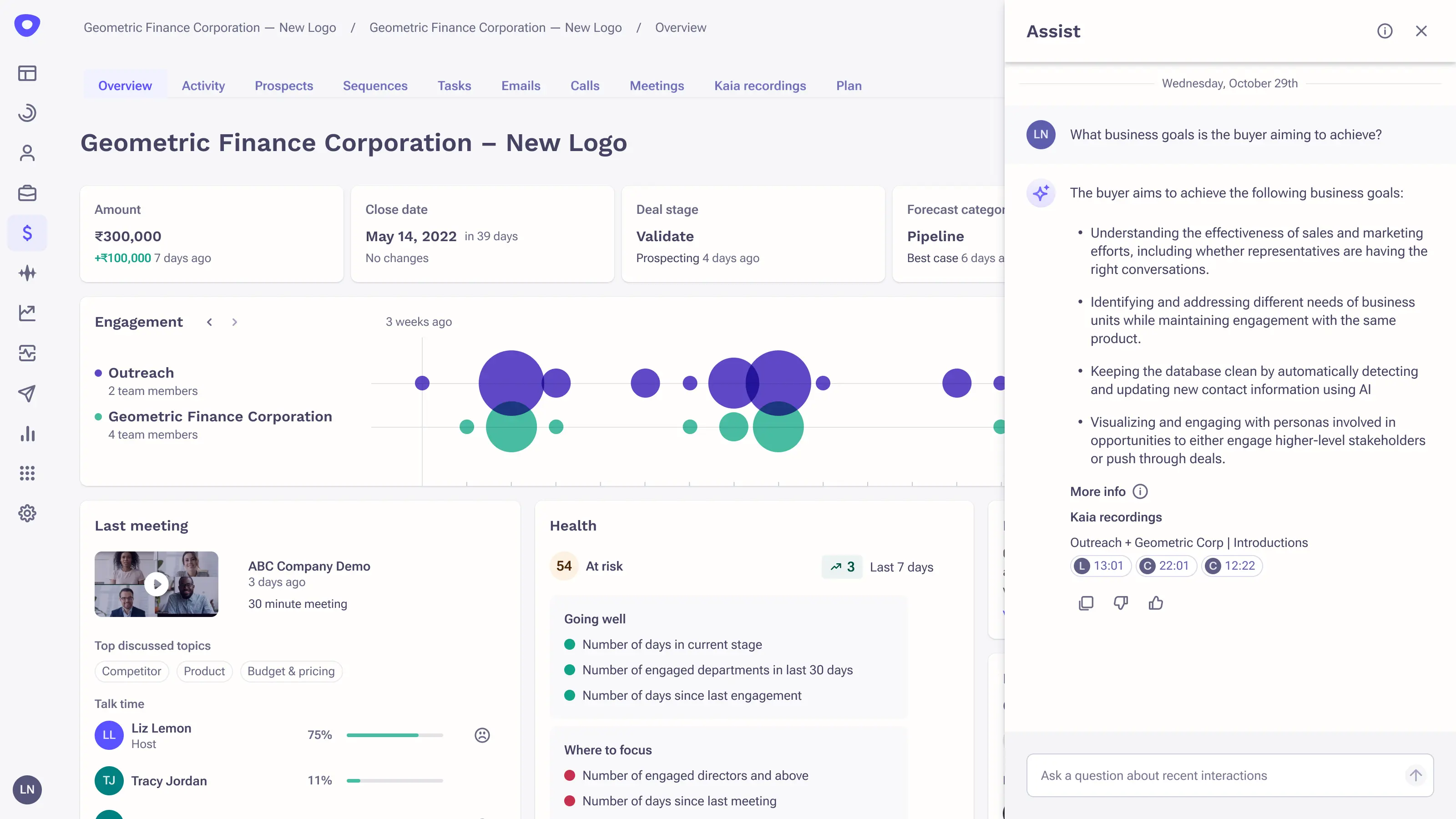Navigate to next Engagement period
The image size is (1456, 819).
tap(235, 322)
